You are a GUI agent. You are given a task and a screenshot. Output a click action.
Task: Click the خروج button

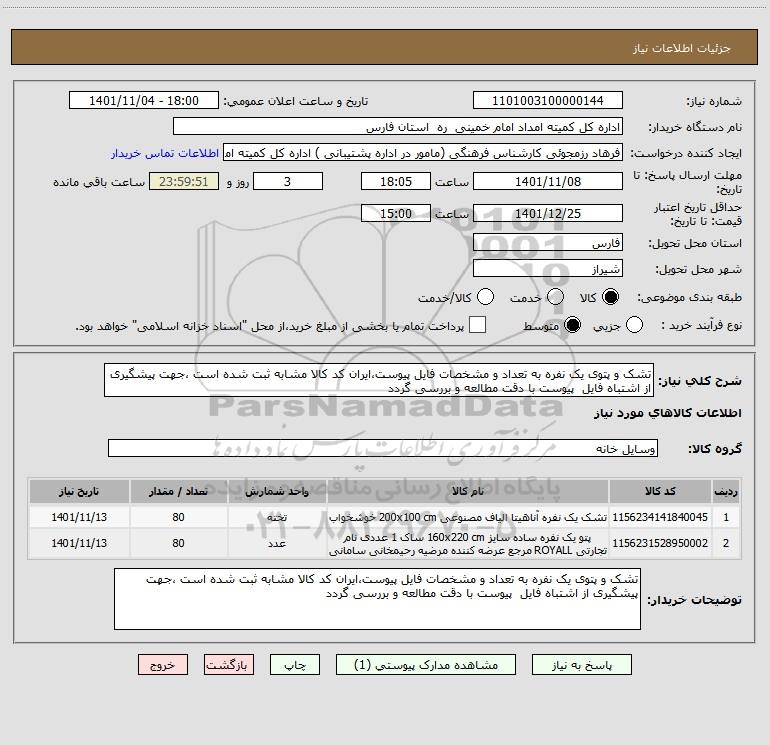[x=163, y=665]
